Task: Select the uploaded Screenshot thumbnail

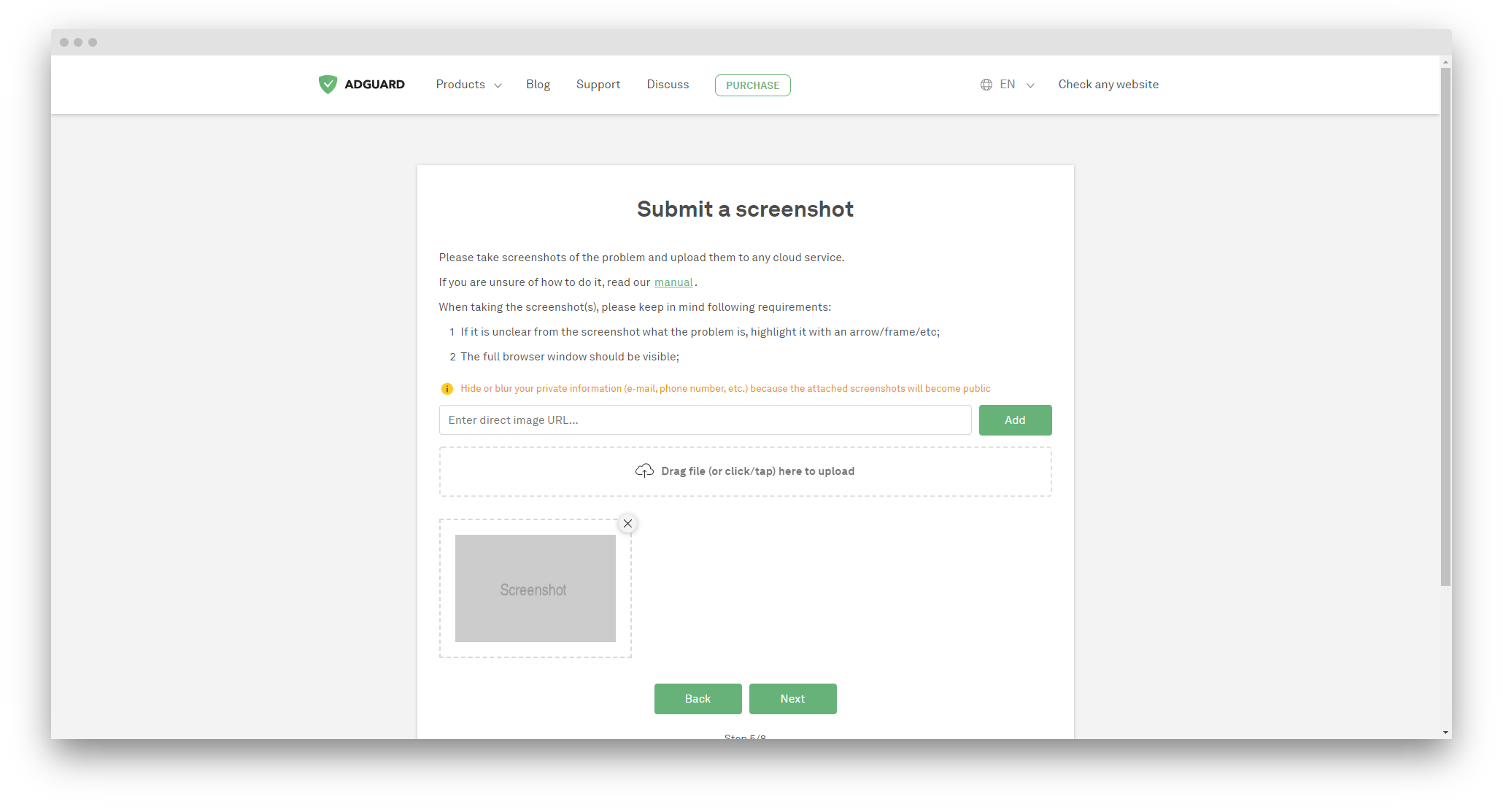Action: point(535,588)
